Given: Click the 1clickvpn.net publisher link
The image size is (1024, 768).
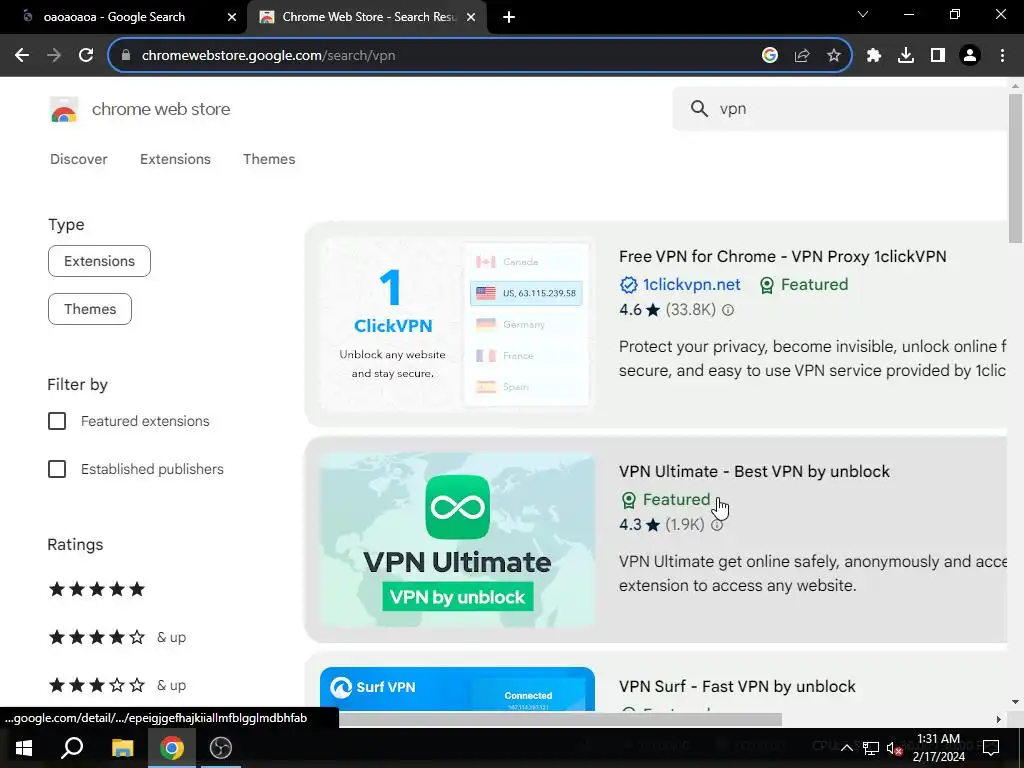Looking at the screenshot, I should click(x=692, y=285).
